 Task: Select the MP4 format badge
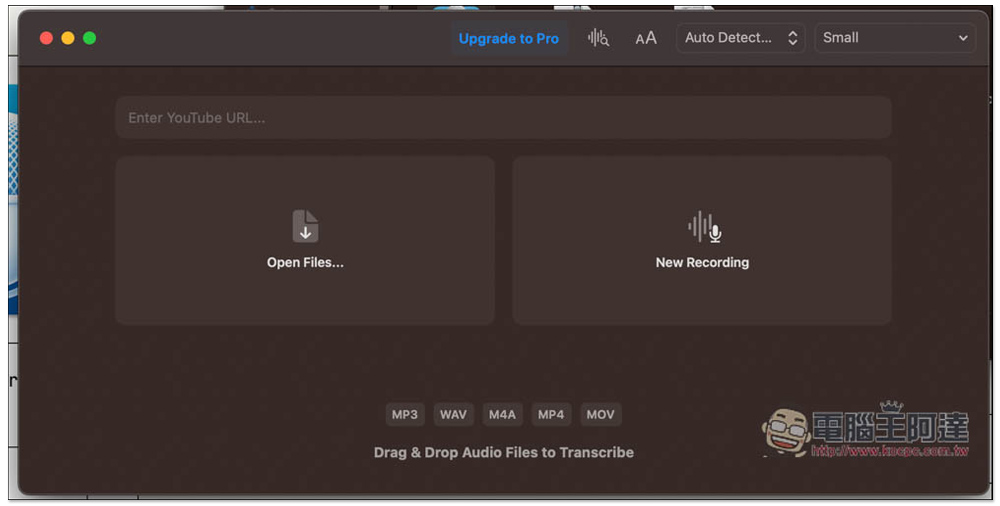(551, 414)
